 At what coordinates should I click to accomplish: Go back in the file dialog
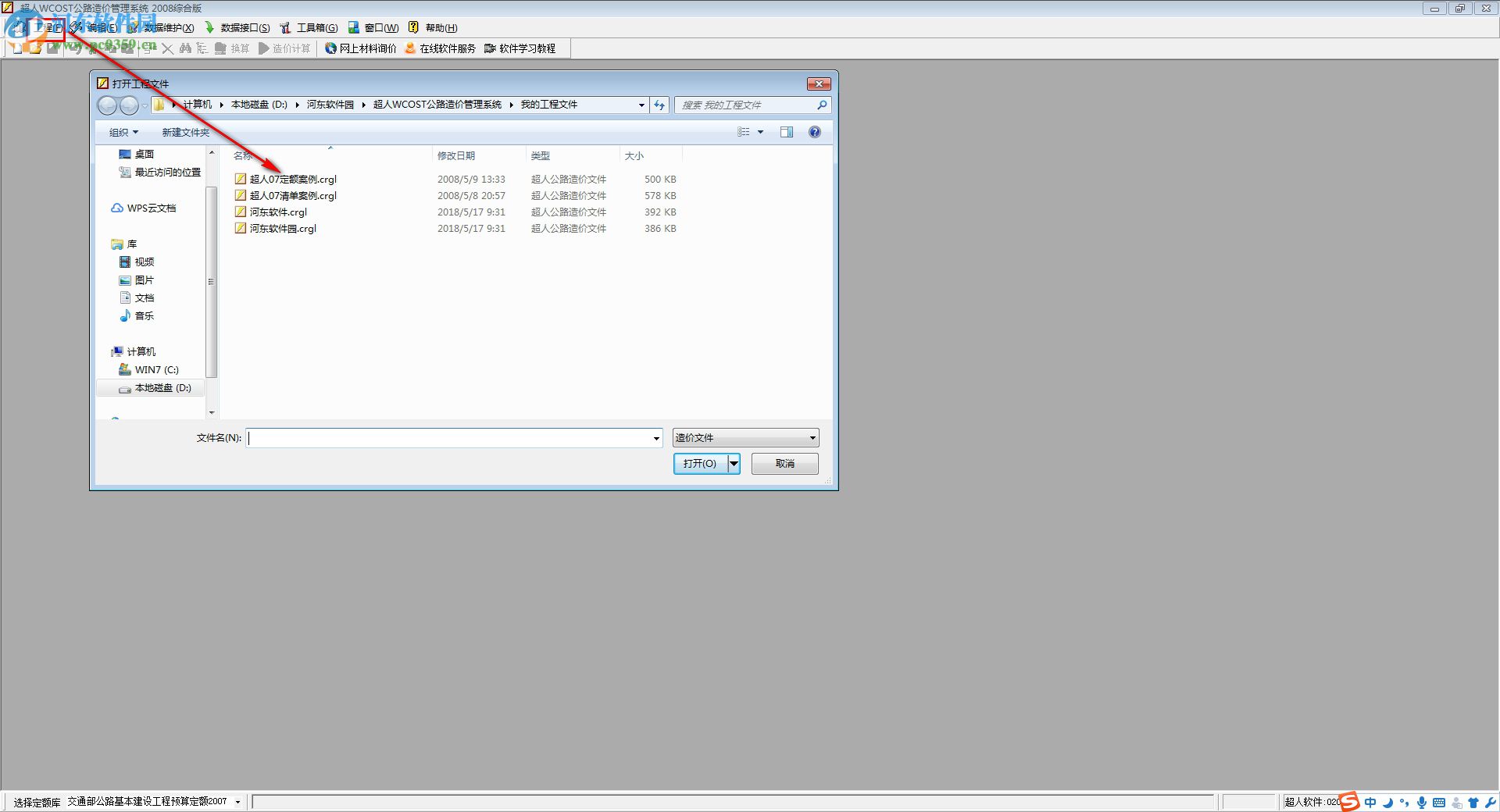click(108, 105)
